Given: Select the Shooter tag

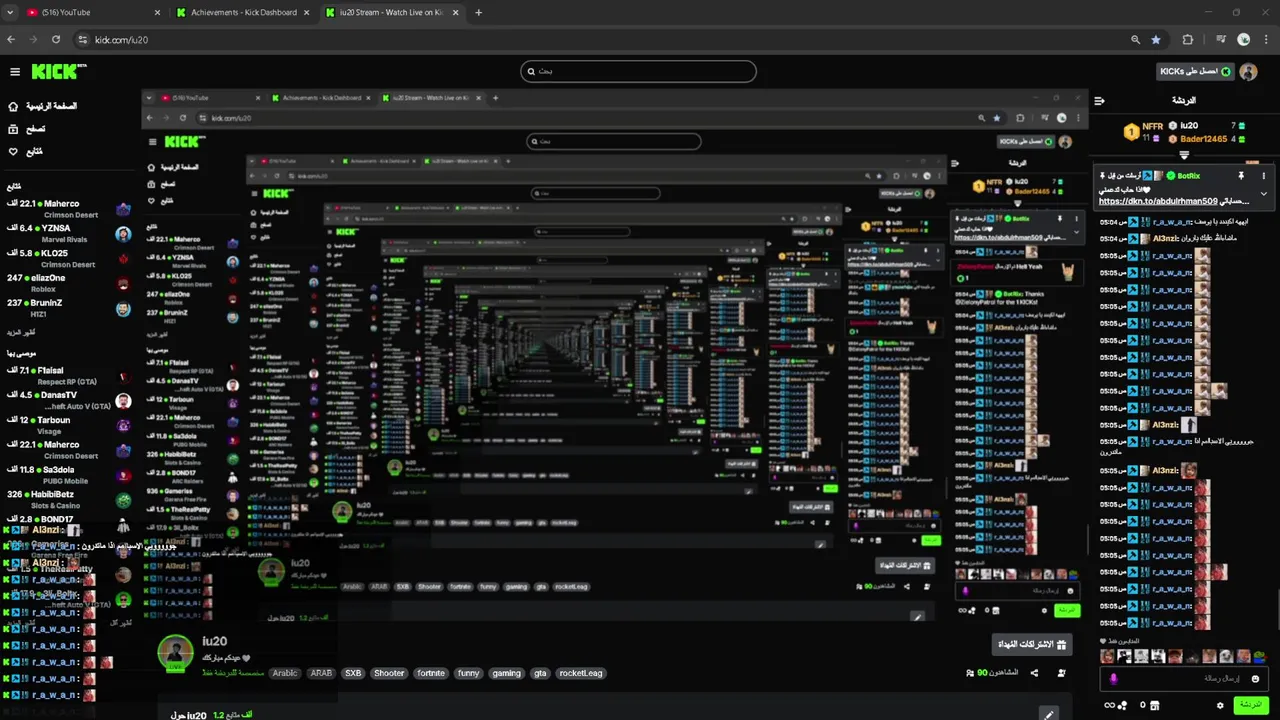Looking at the screenshot, I should point(389,673).
